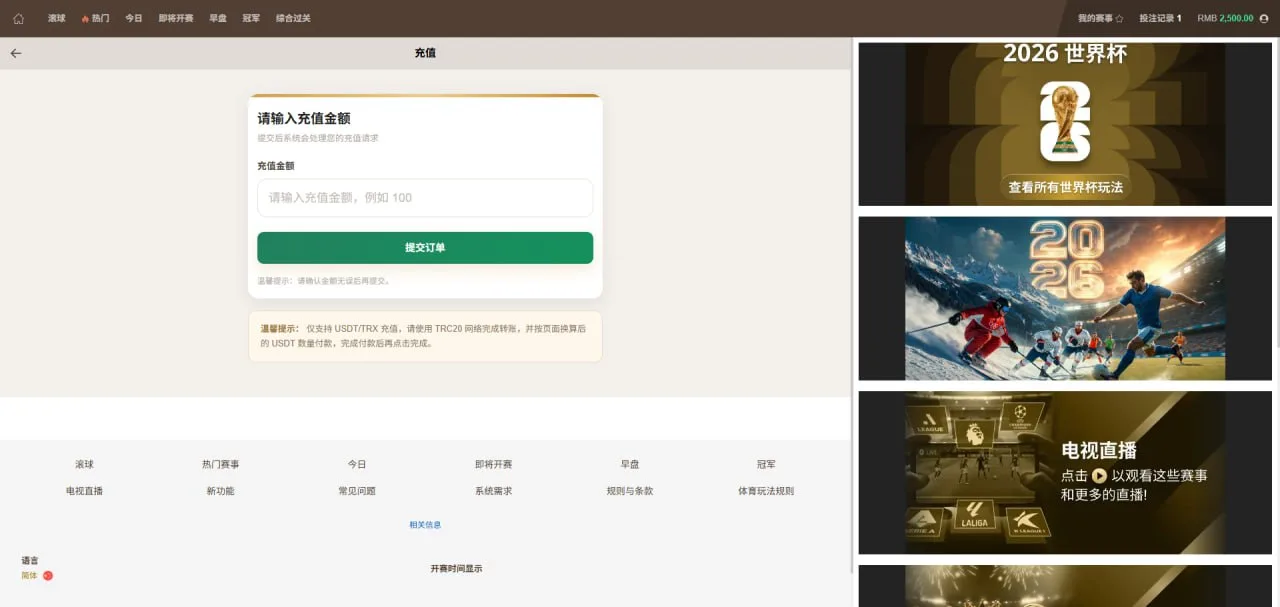This screenshot has width=1280, height=607.
Task: Click the red flag icon beside 简体
Action: point(47,575)
